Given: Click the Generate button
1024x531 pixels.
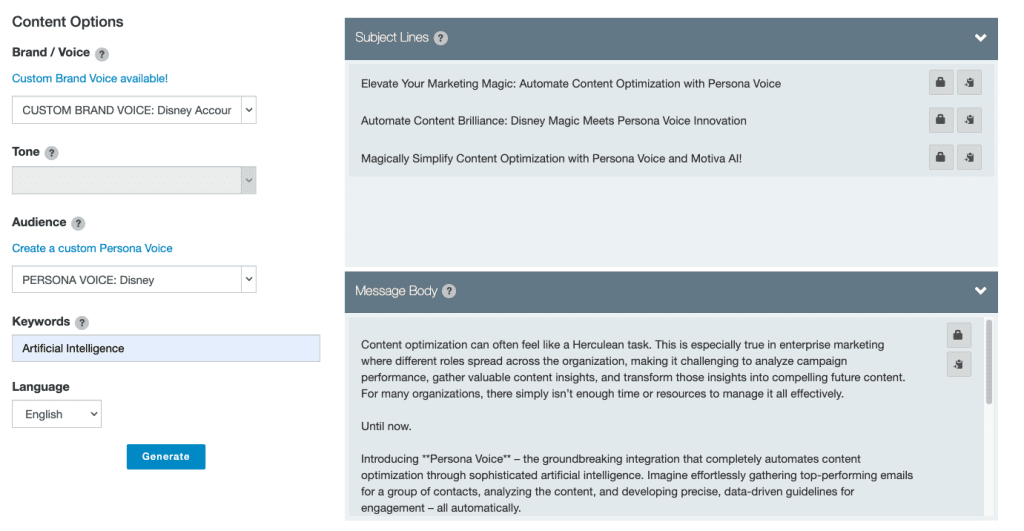Looking at the screenshot, I should (166, 456).
